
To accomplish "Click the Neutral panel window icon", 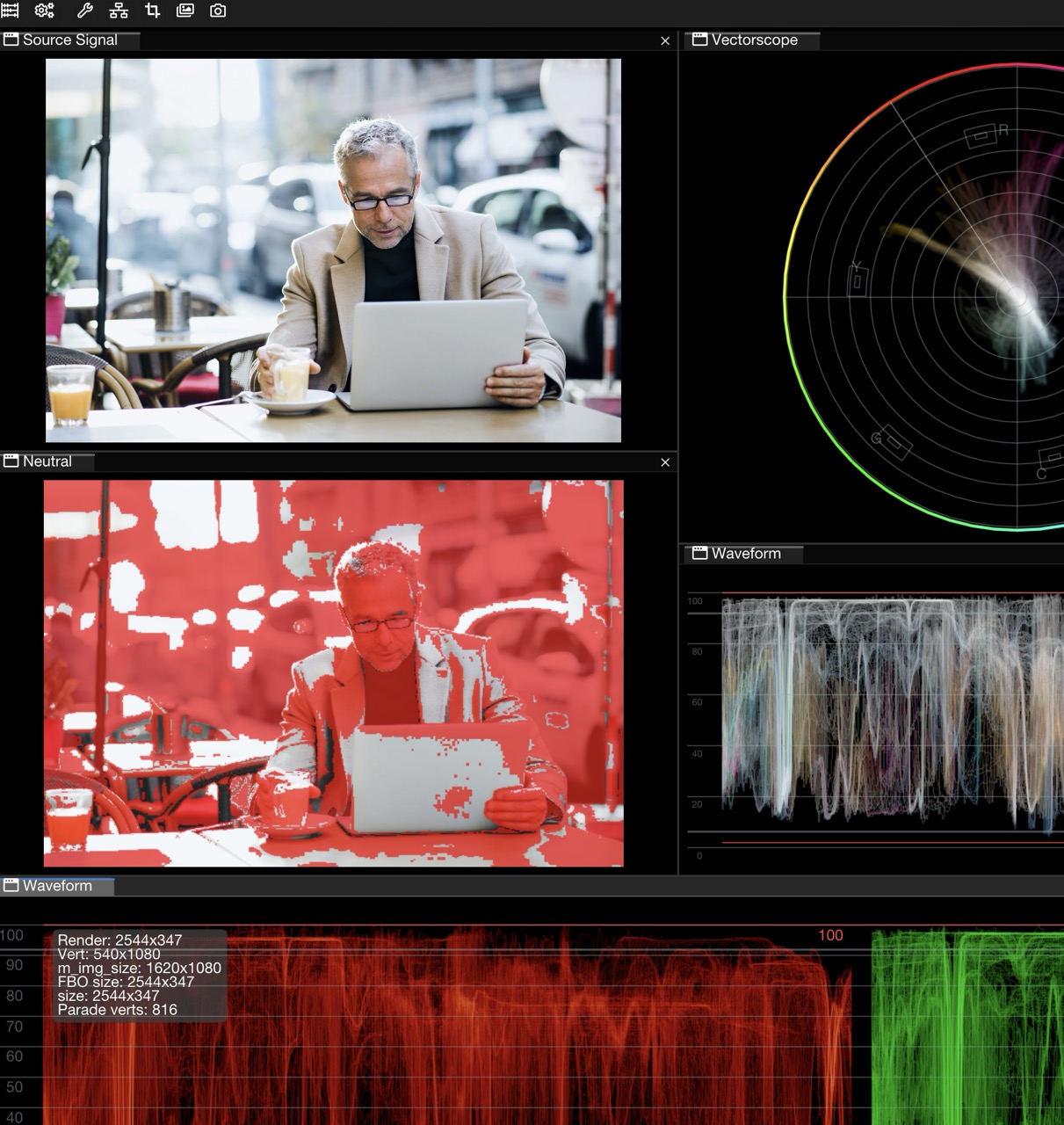I will (11, 461).
